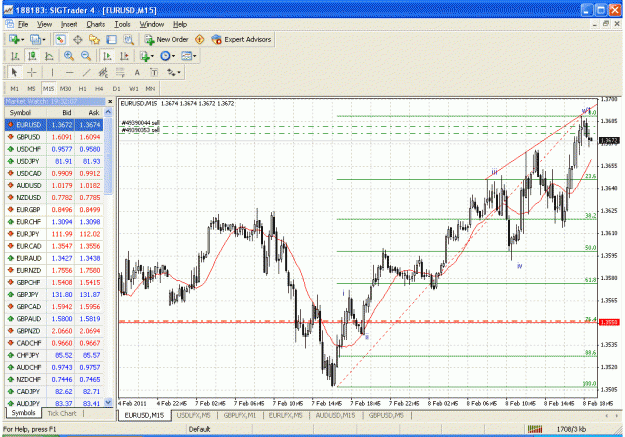This screenshot has width=625, height=437.
Task: Zoom in on the chart
Action: tap(69, 56)
